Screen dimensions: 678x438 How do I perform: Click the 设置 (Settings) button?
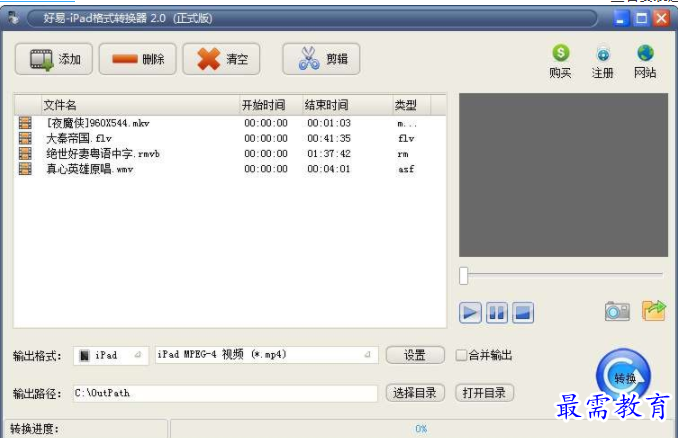click(415, 355)
